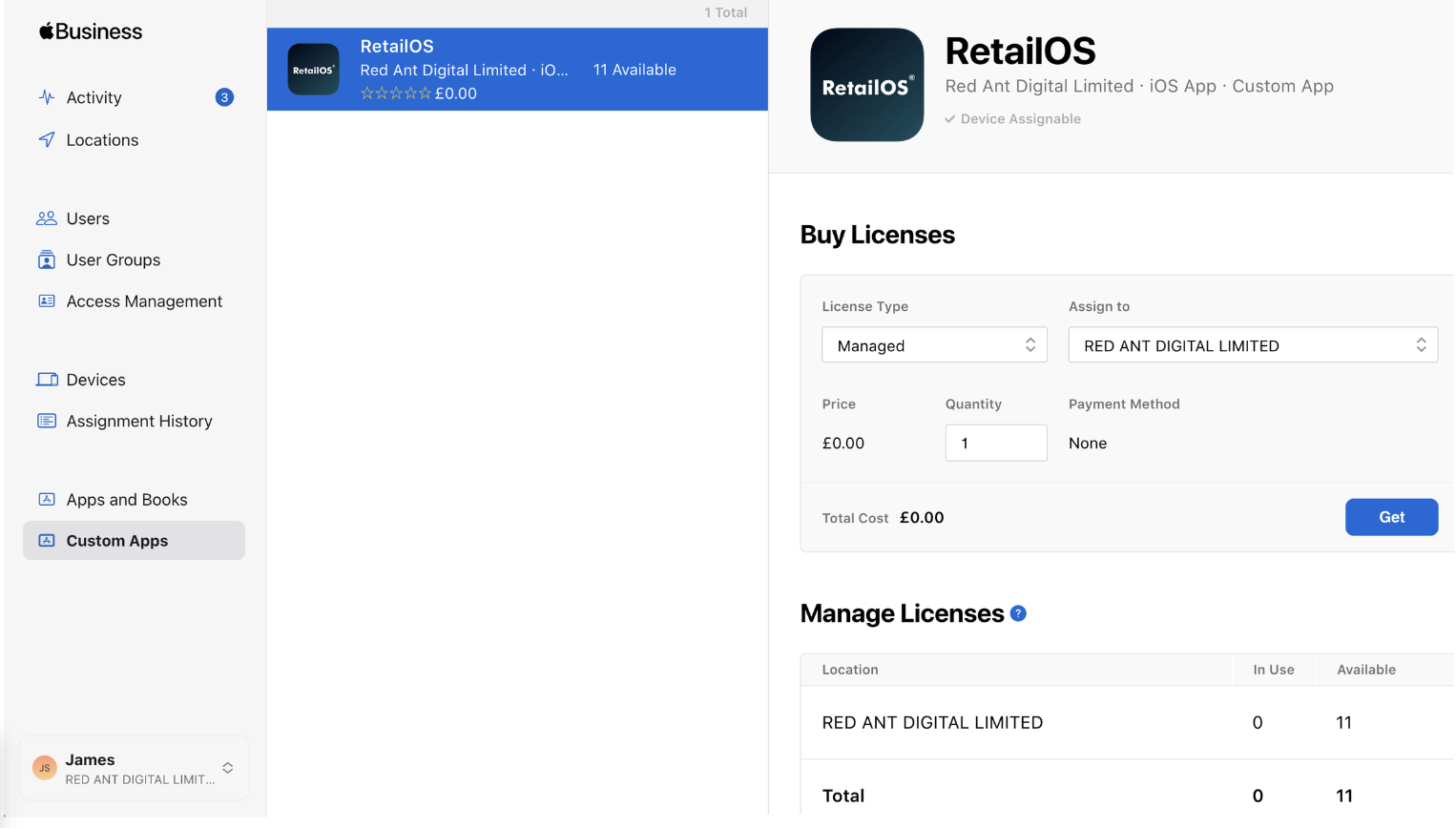Click the Quantity input field
This screenshot has height=828, width=1456.
click(x=995, y=443)
